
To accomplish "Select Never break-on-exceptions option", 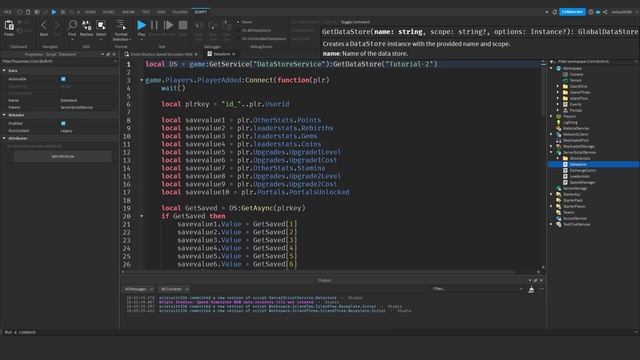I will (x=245, y=22).
